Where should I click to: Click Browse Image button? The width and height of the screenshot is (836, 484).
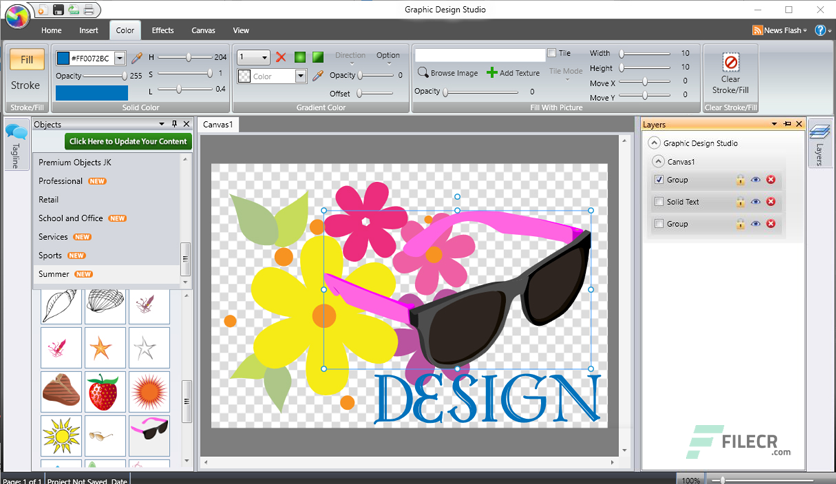click(448, 72)
